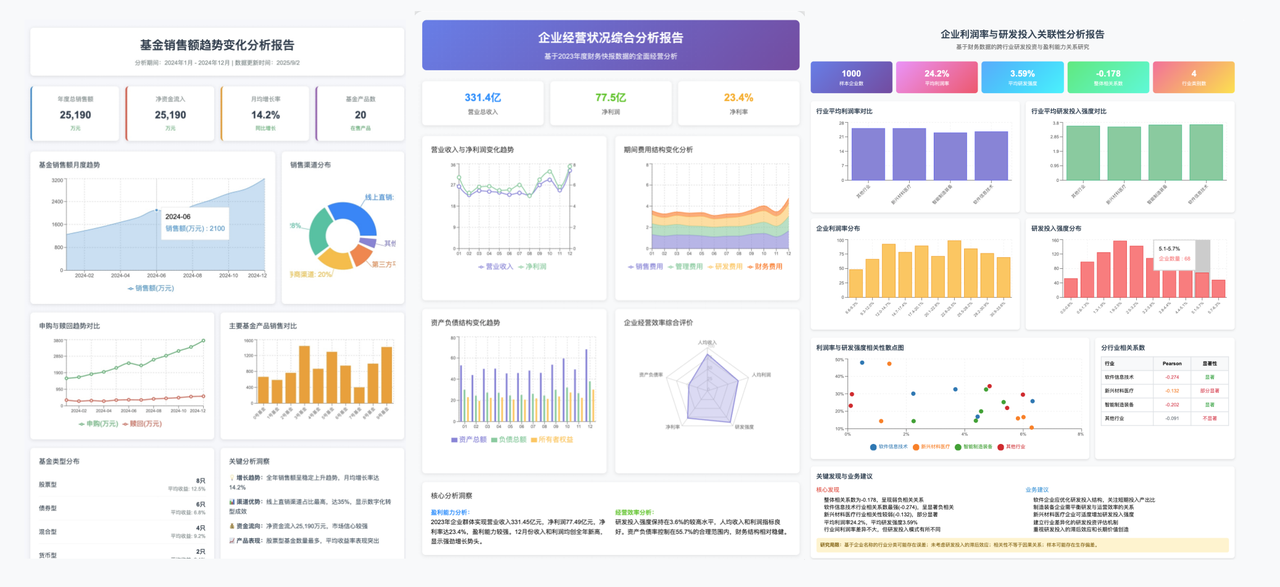Select the orange 新兴材料医疗 scatter legend dot
The height and width of the screenshot is (587, 1280).
click(x=916, y=446)
